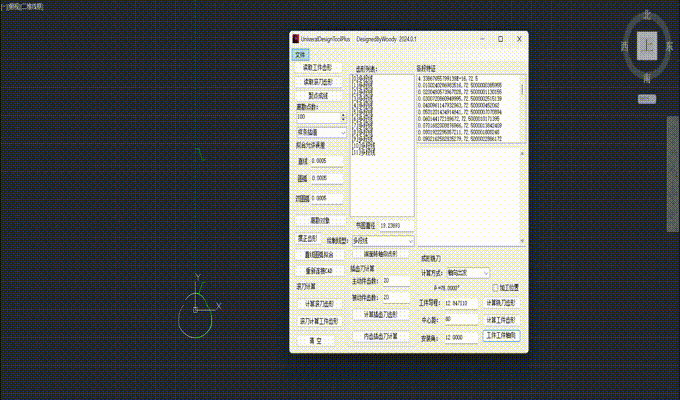
Task: Click the 内齿插齿刀计算 button
Action: 381,336
